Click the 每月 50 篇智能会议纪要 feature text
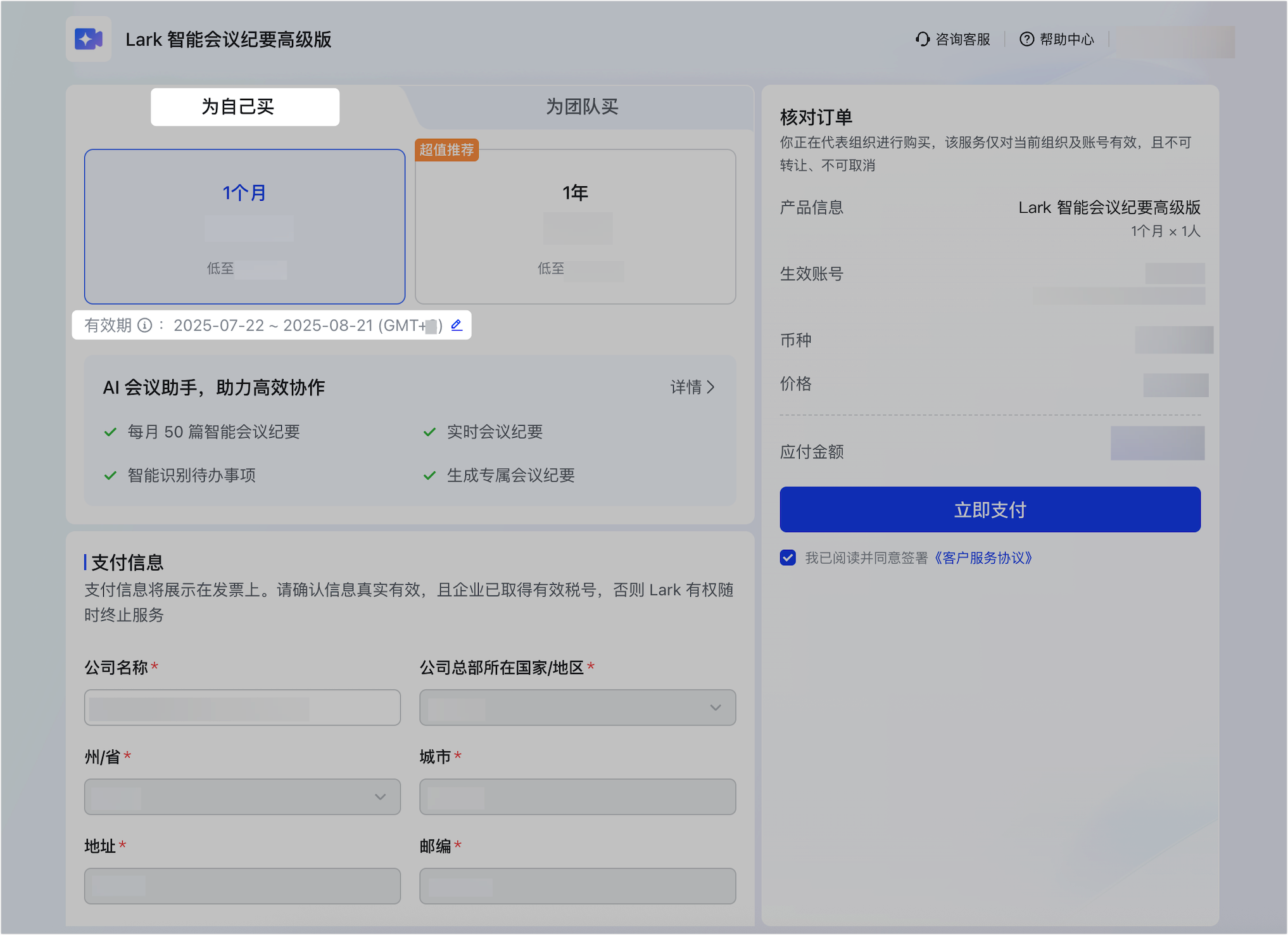Viewport: 1288px width, 935px height. [x=213, y=432]
